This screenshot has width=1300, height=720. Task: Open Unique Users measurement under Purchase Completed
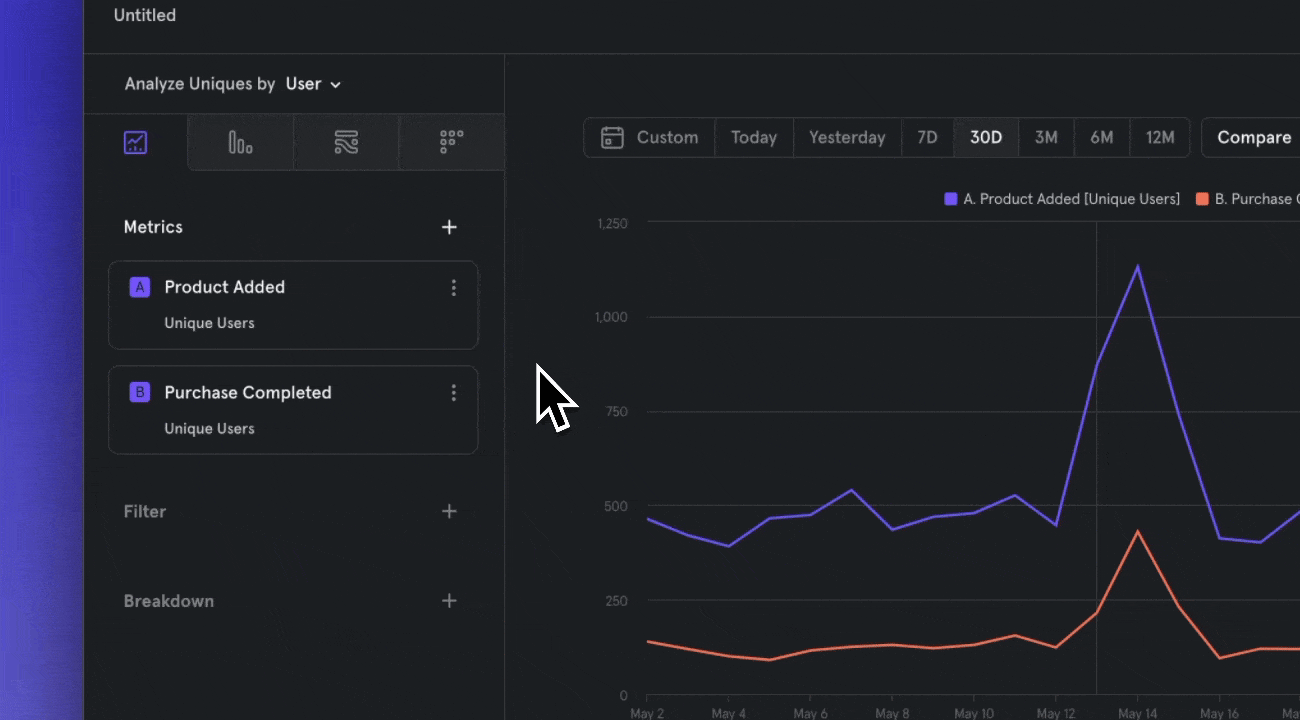coord(209,429)
